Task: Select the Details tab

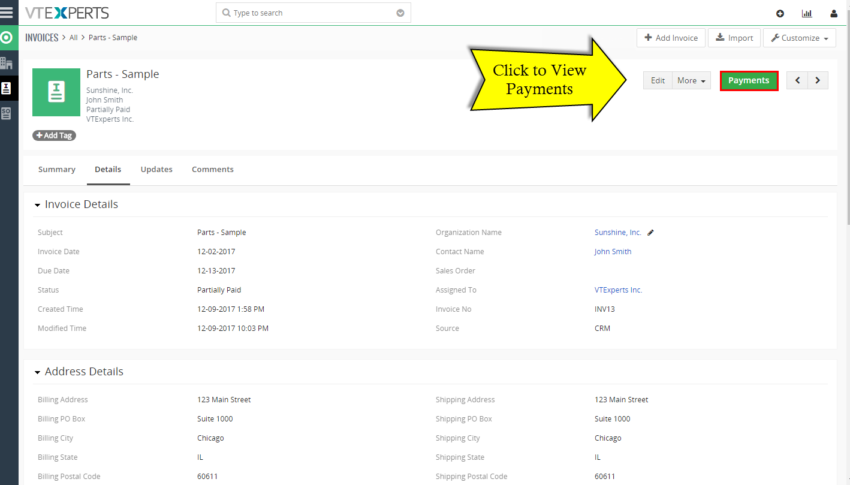Action: (x=108, y=169)
